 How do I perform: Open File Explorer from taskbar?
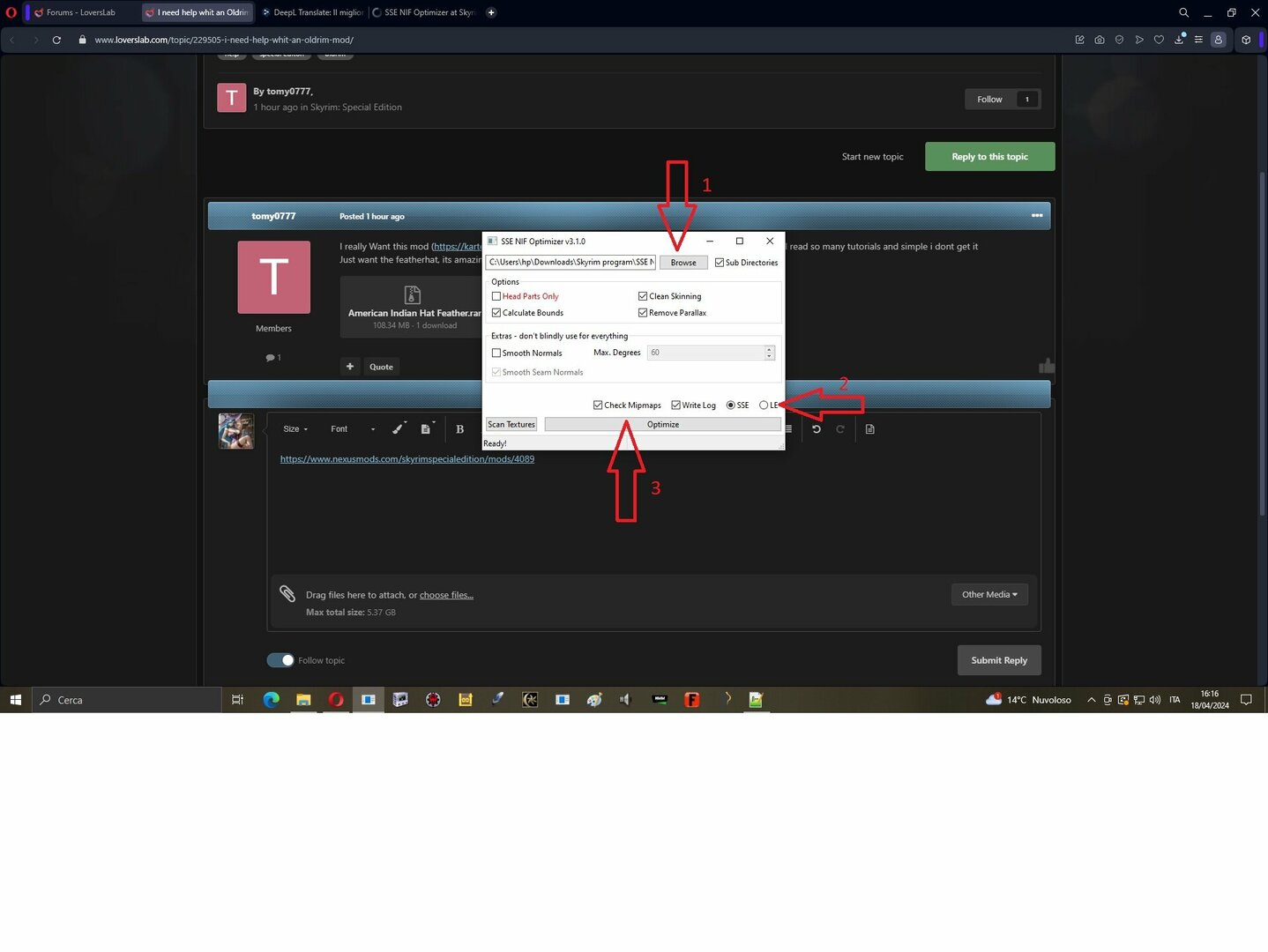(x=303, y=700)
